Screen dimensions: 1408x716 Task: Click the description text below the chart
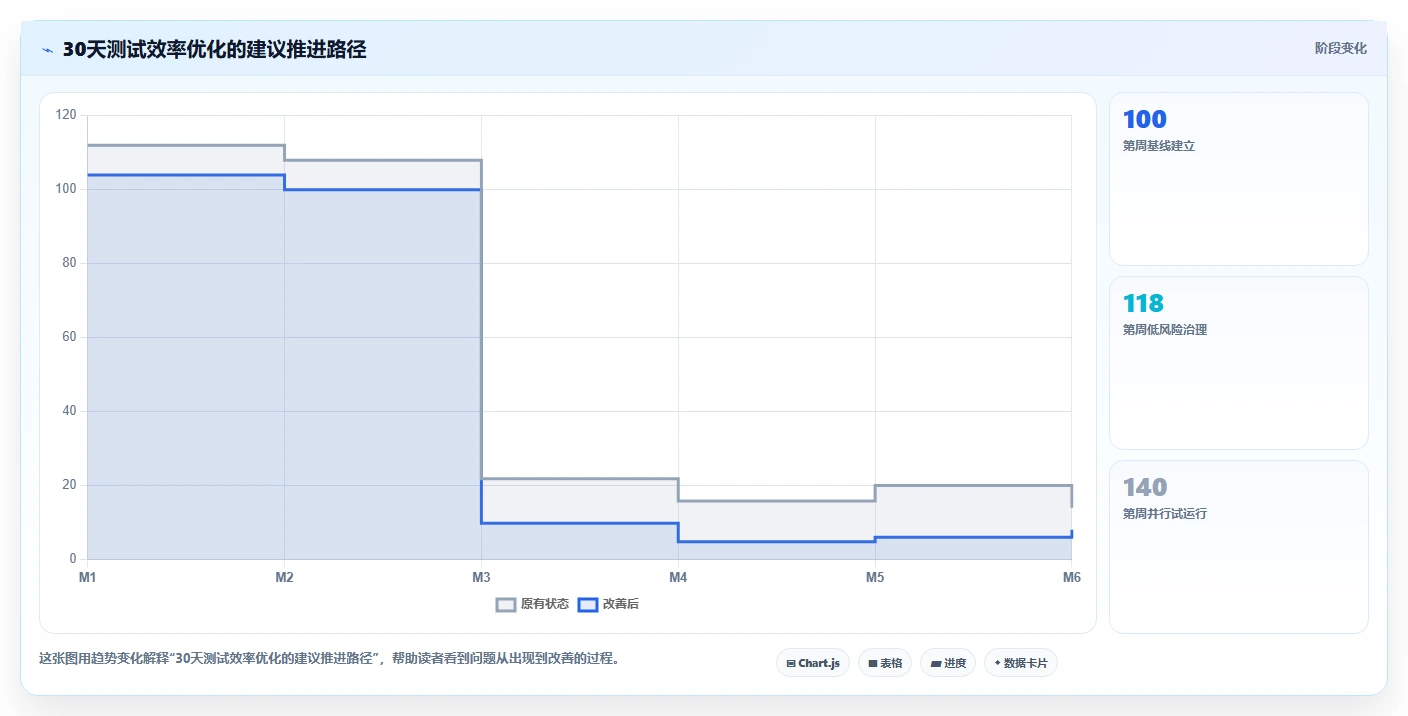[x=329, y=659]
